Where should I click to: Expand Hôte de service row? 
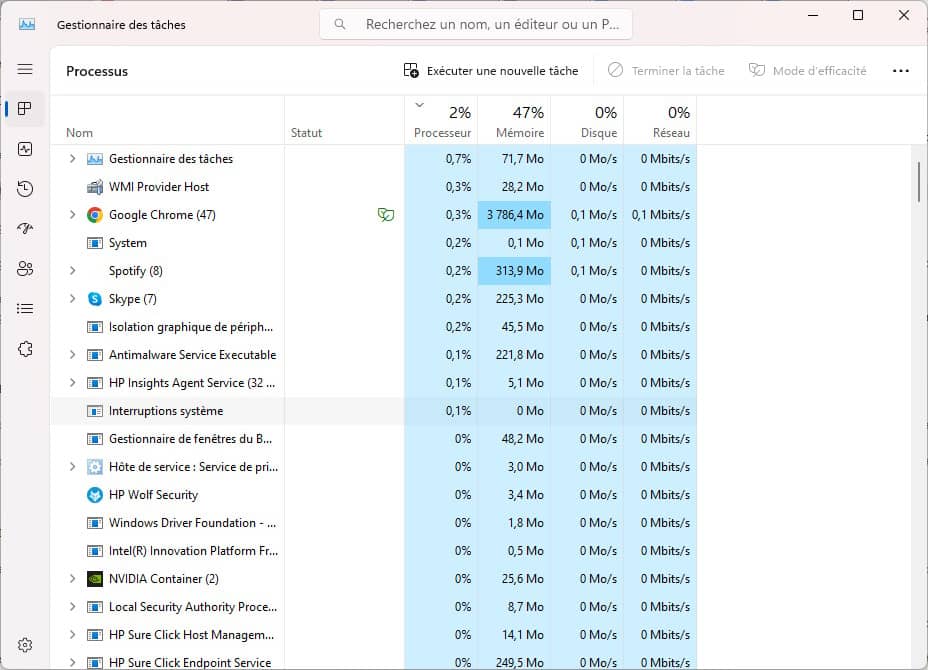click(x=72, y=467)
